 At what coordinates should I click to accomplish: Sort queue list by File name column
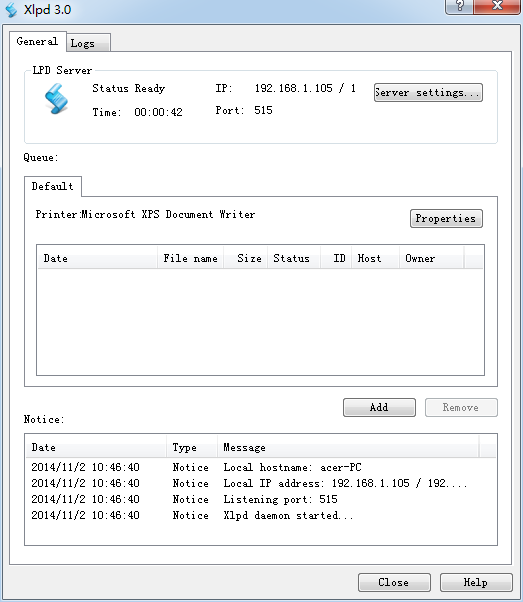190,258
